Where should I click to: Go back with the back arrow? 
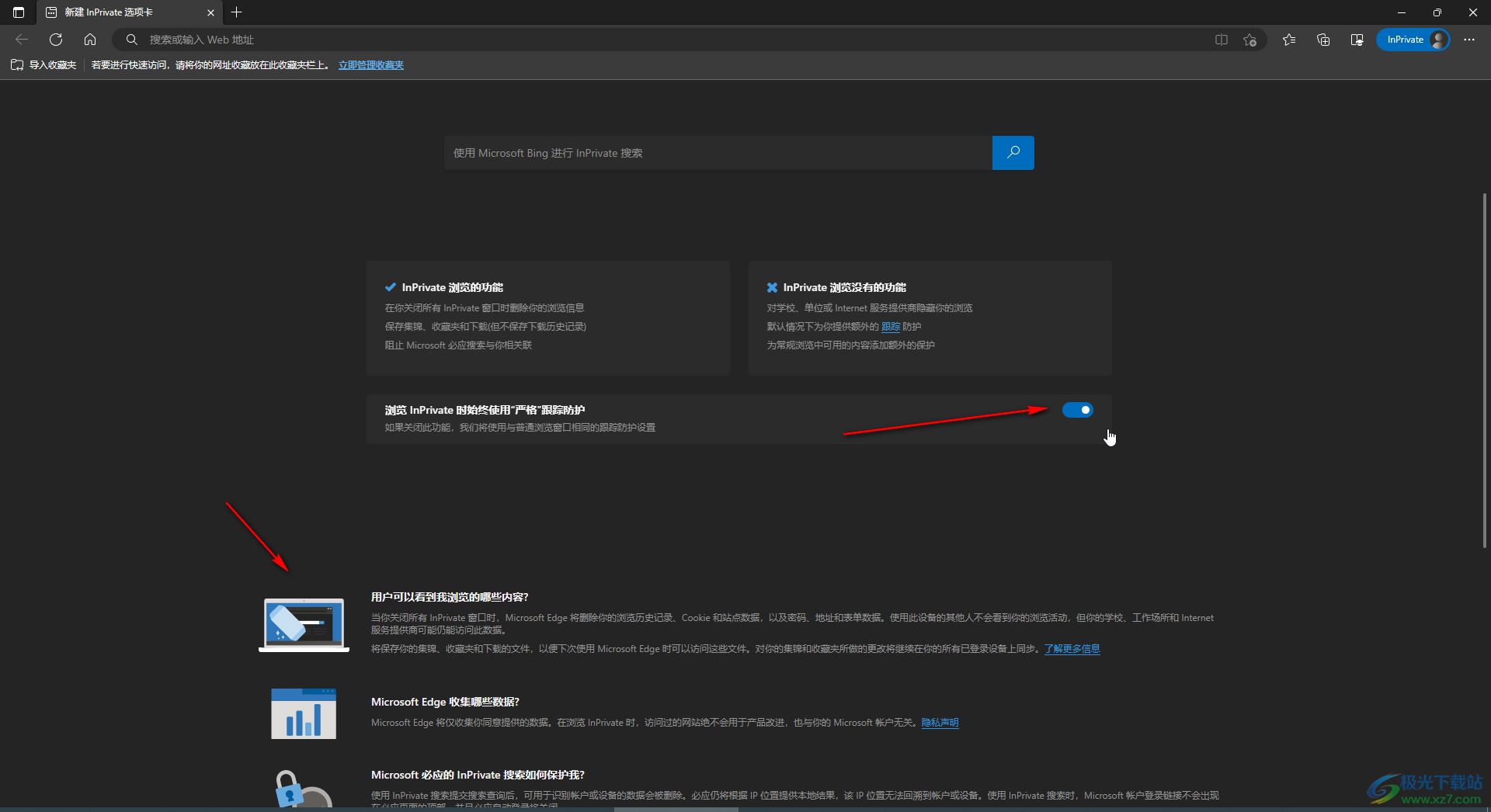(x=22, y=40)
